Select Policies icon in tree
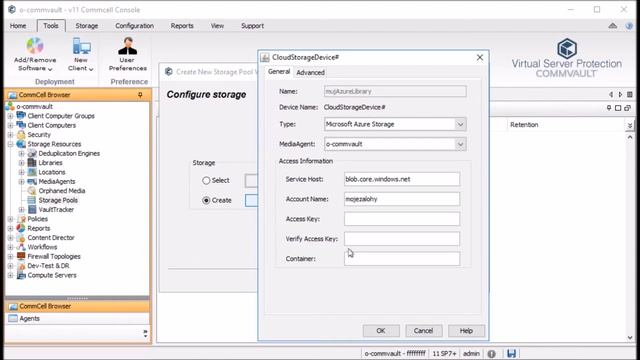This screenshot has height=360, width=640. tap(21, 219)
